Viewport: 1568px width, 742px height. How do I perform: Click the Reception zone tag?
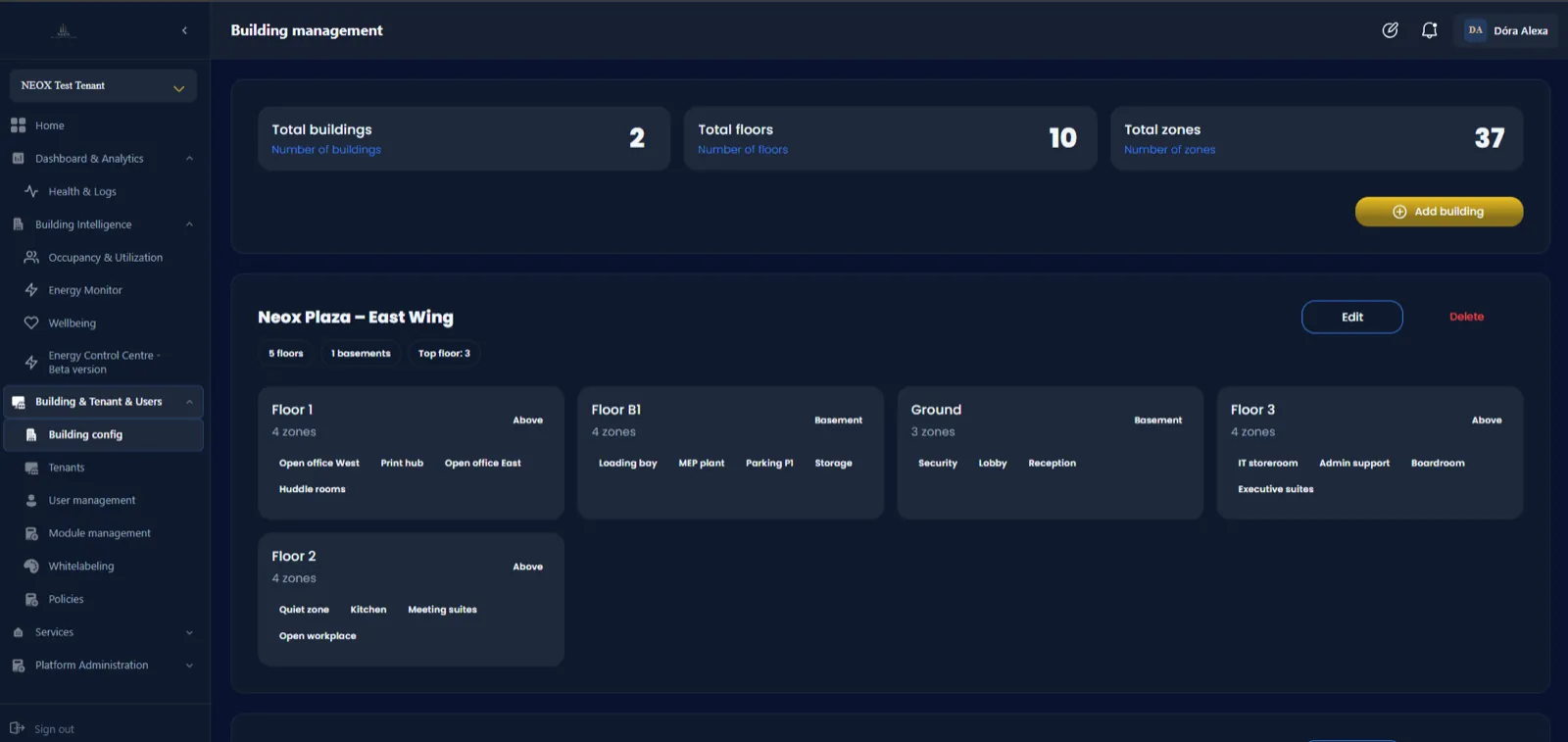1052,463
